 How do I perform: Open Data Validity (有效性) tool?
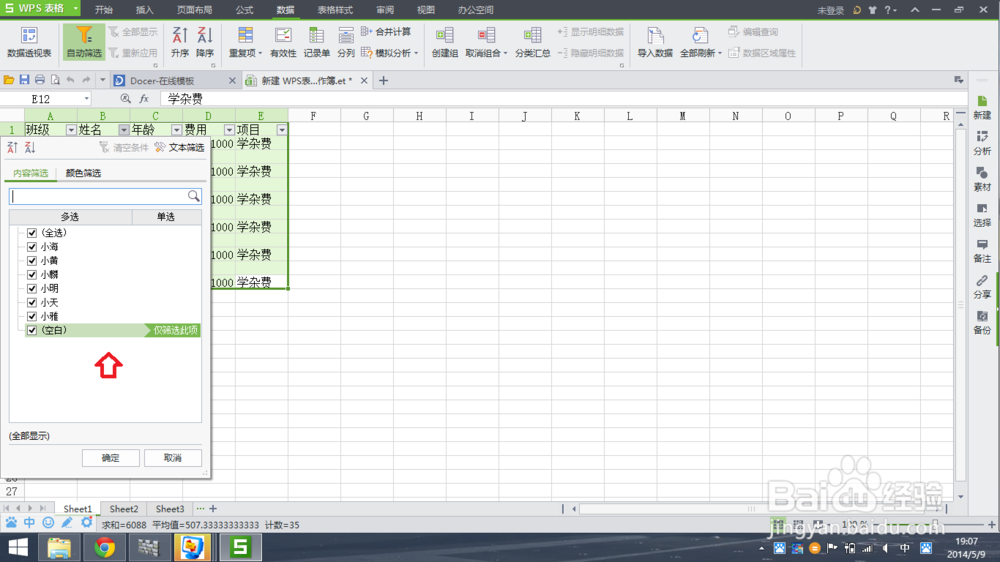(283, 42)
